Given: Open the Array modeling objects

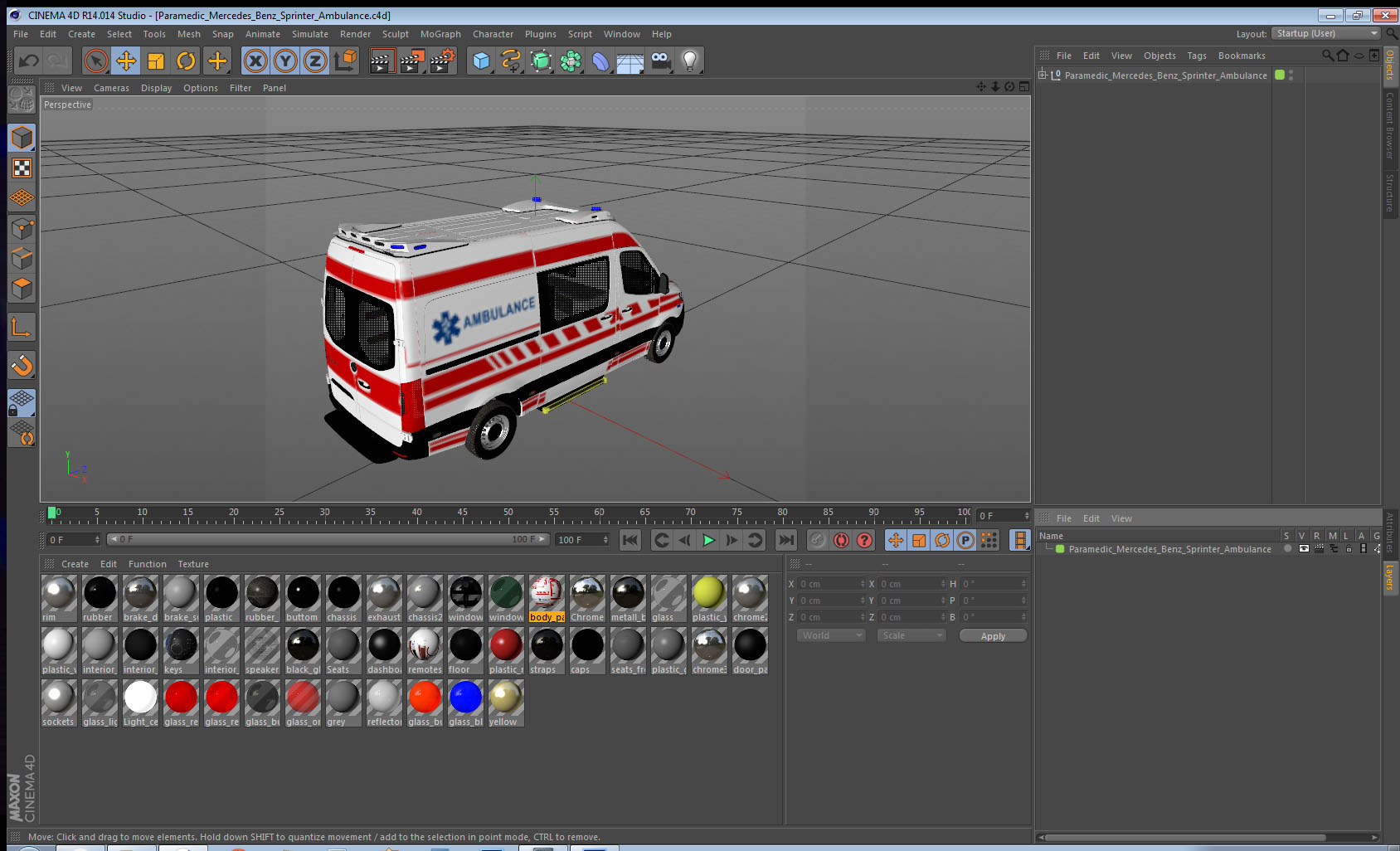Looking at the screenshot, I should point(571,61).
